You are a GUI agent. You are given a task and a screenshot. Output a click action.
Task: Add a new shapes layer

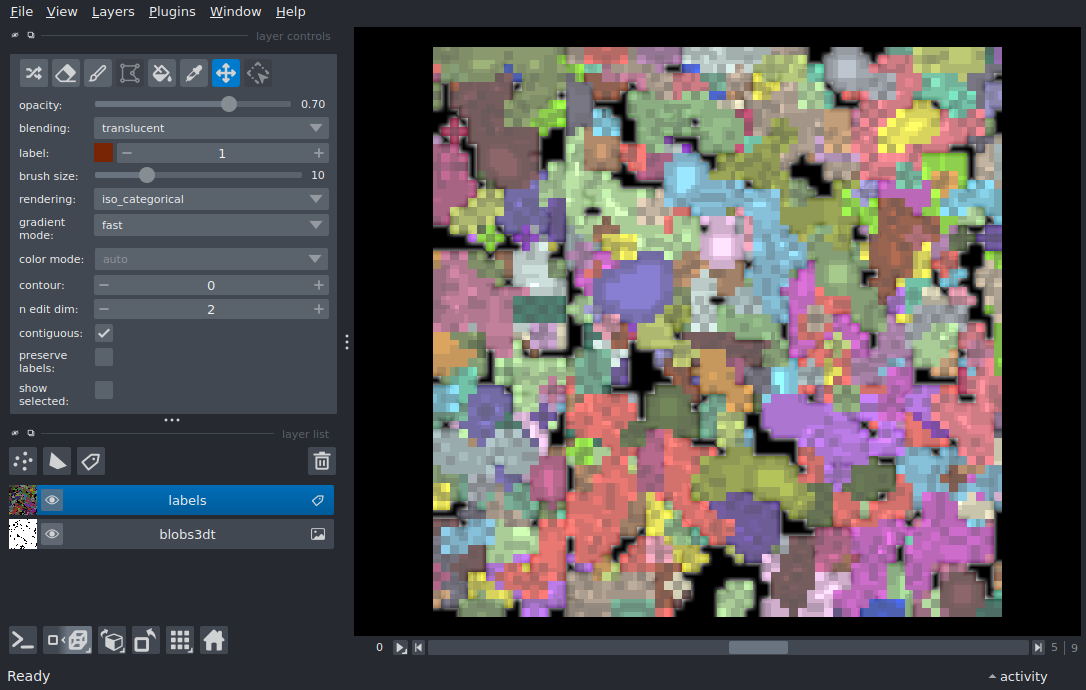(x=57, y=461)
